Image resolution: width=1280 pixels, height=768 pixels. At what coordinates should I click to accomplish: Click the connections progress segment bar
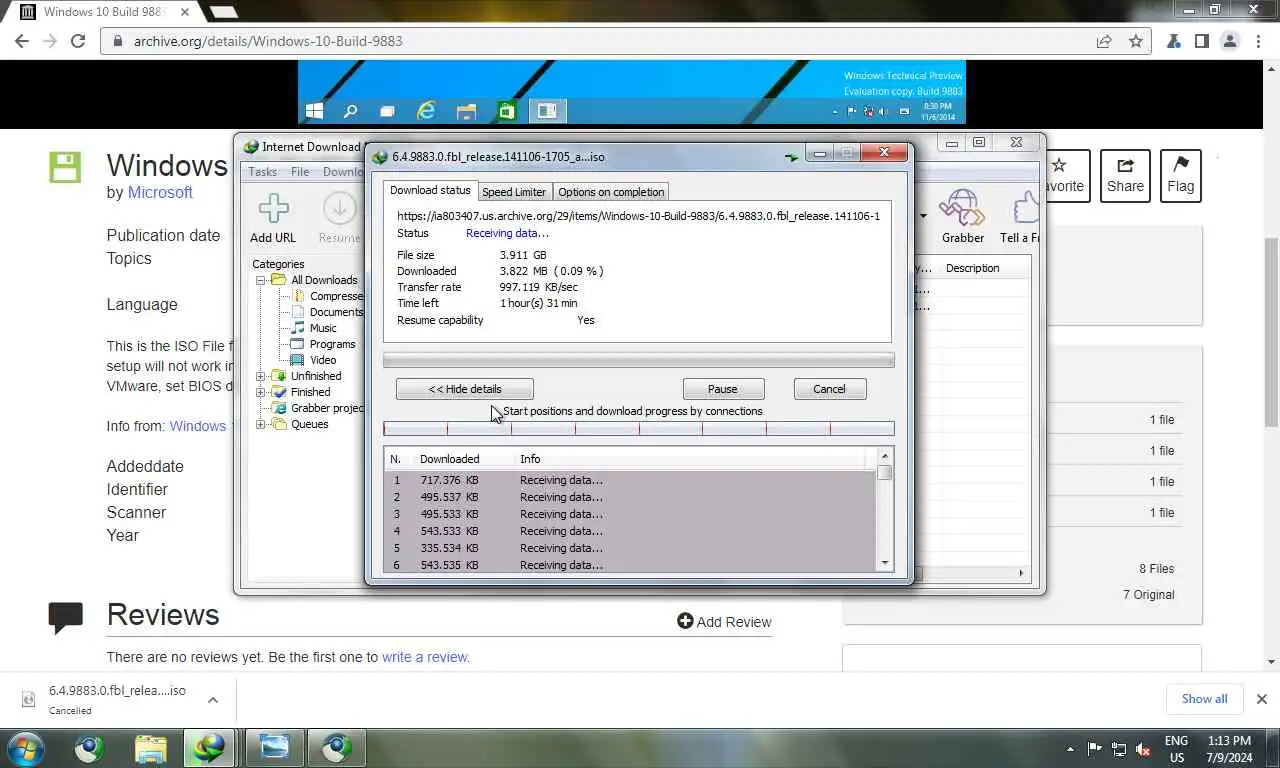[638, 429]
